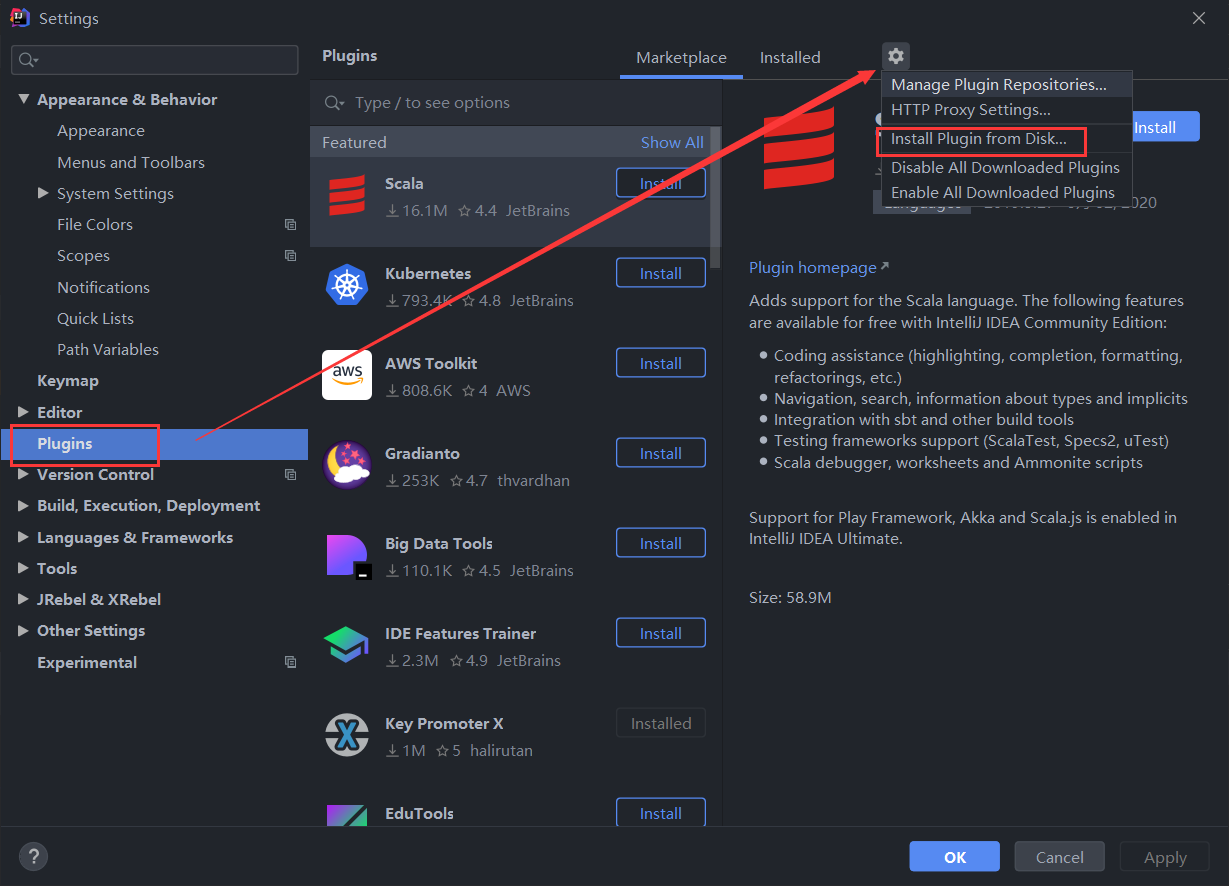Click project-level icon next to Version Control
The width and height of the screenshot is (1229, 886).
click(x=290, y=475)
